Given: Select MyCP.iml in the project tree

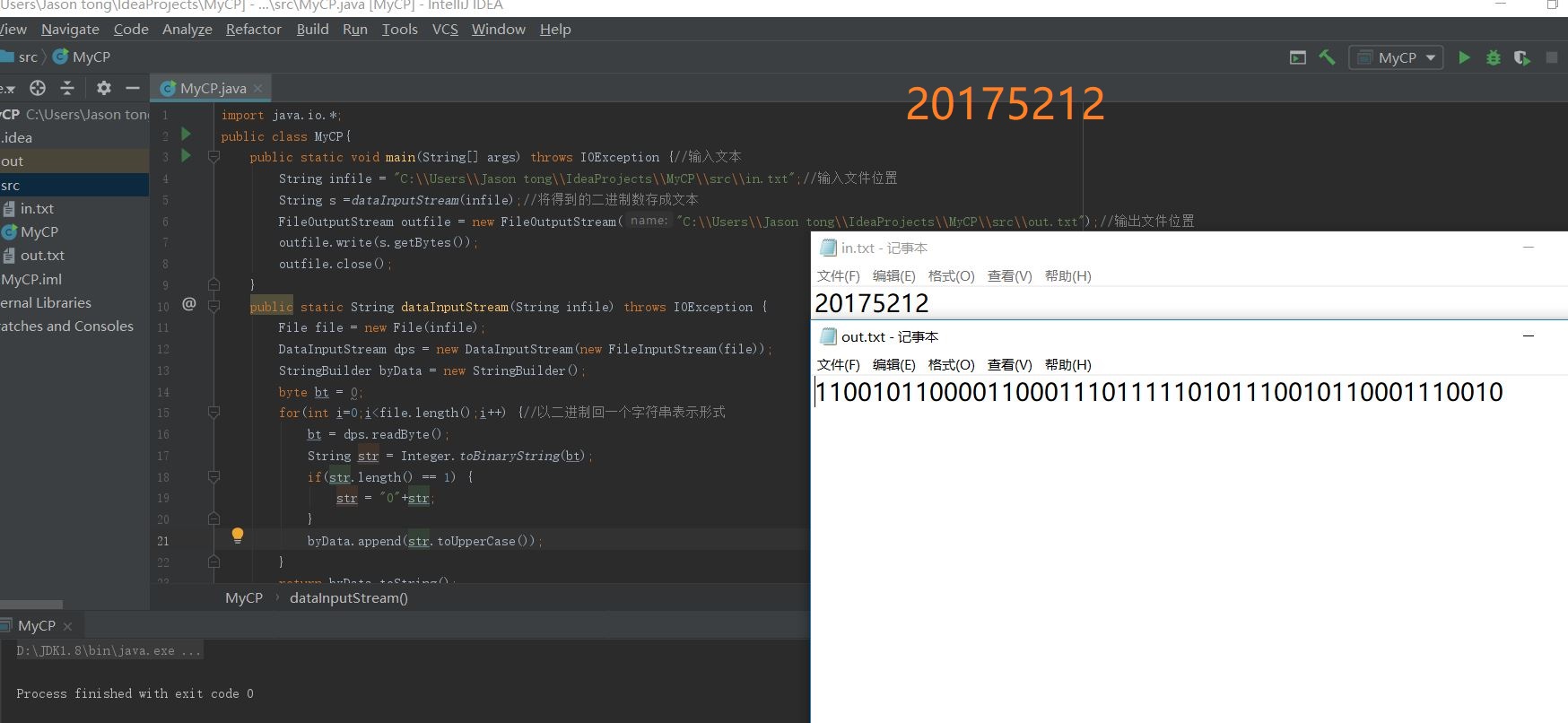Looking at the screenshot, I should [x=74, y=279].
